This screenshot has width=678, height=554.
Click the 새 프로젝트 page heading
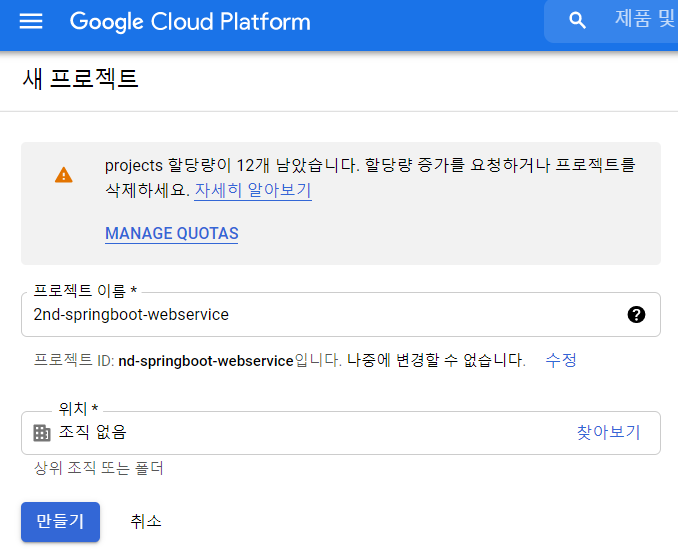point(80,79)
